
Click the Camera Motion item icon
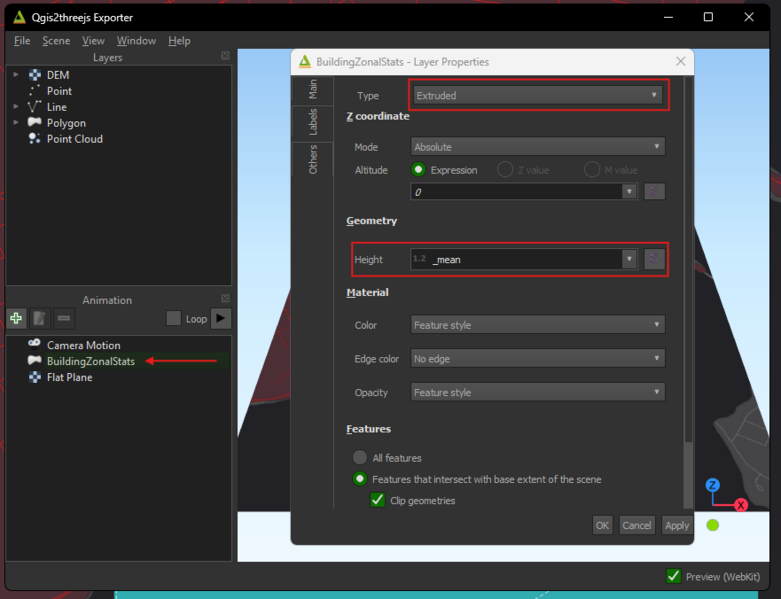point(34,345)
